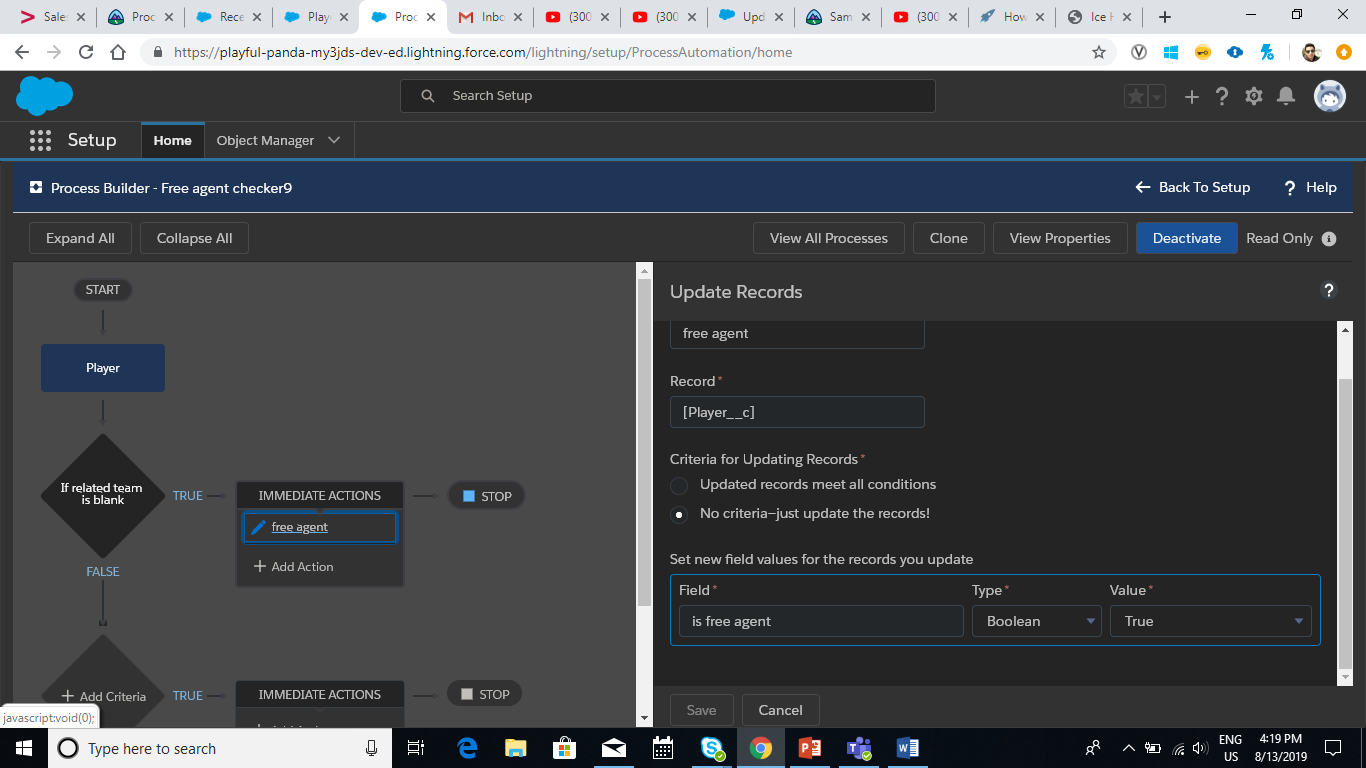
Task: Click the properties panel scrollbar down arrow
Action: [x=1345, y=677]
